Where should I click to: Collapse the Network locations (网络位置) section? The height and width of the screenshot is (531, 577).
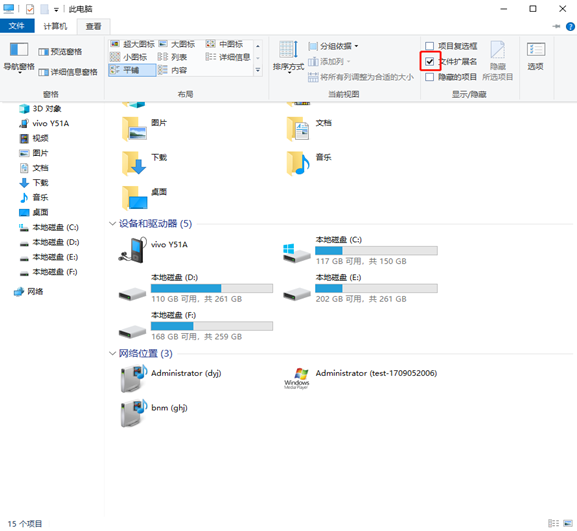(112, 353)
